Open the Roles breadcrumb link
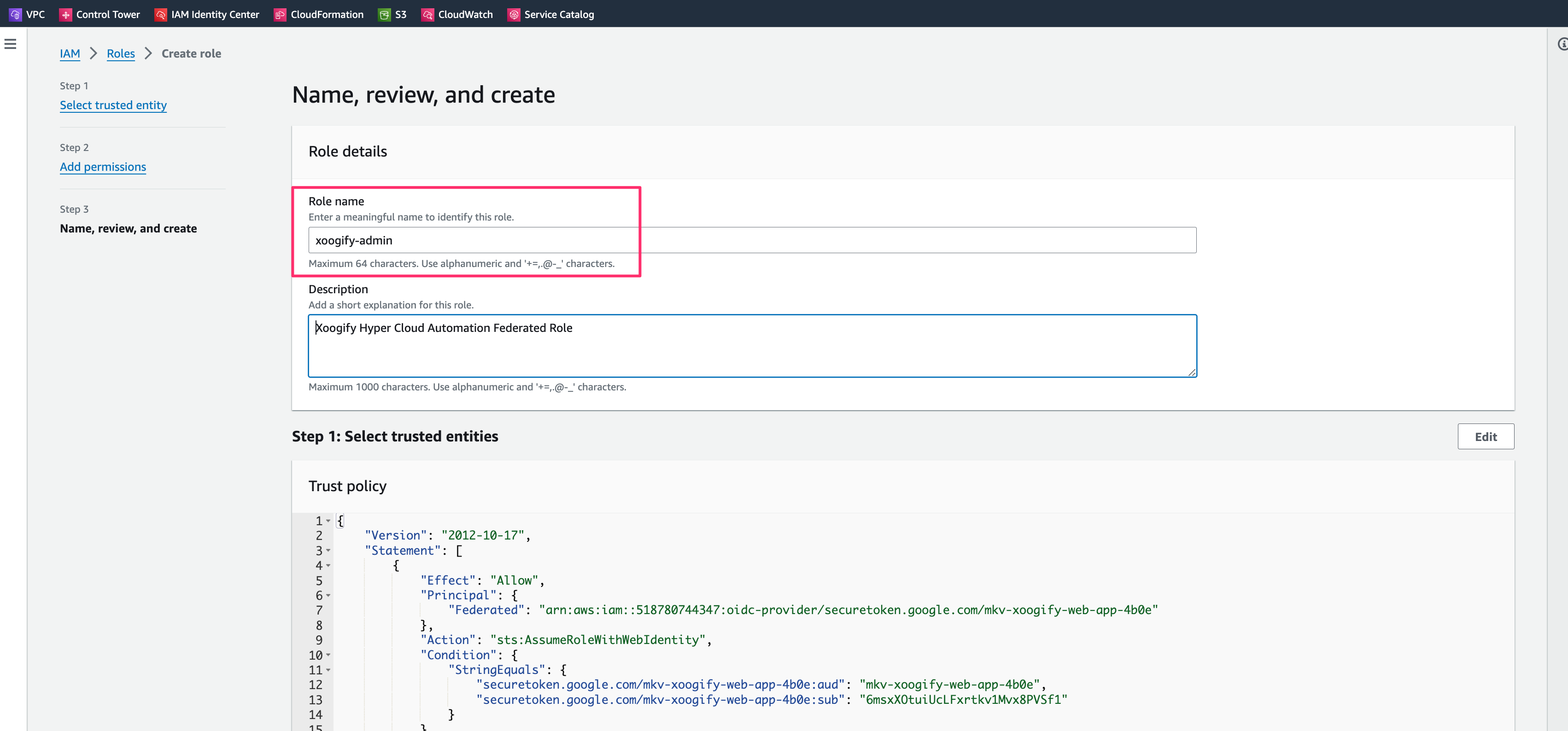Screen dimensions: 1568x731 (121, 53)
